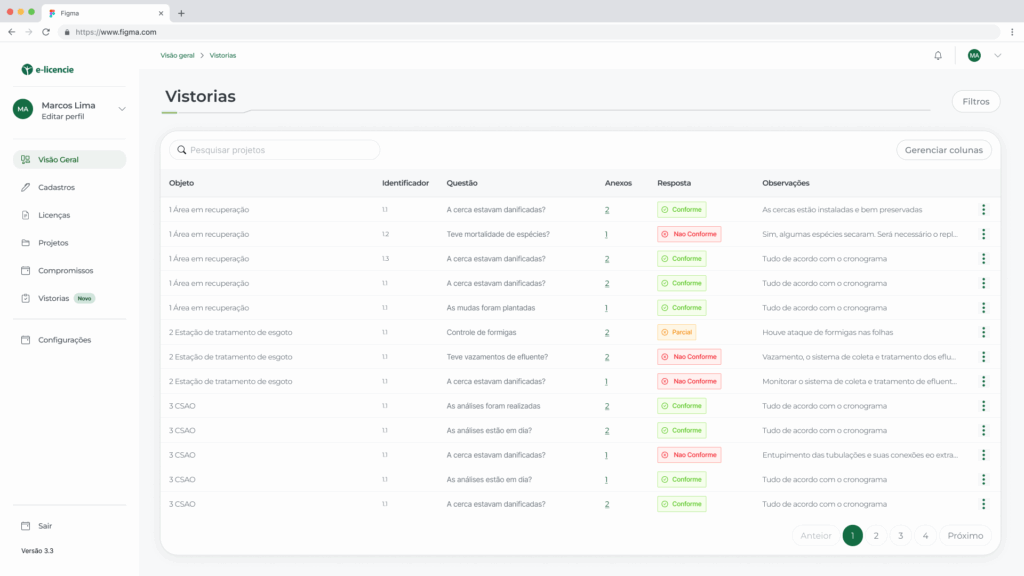The image size is (1024, 576).
Task: Open the Gerenciar colunas options
Action: (x=944, y=150)
